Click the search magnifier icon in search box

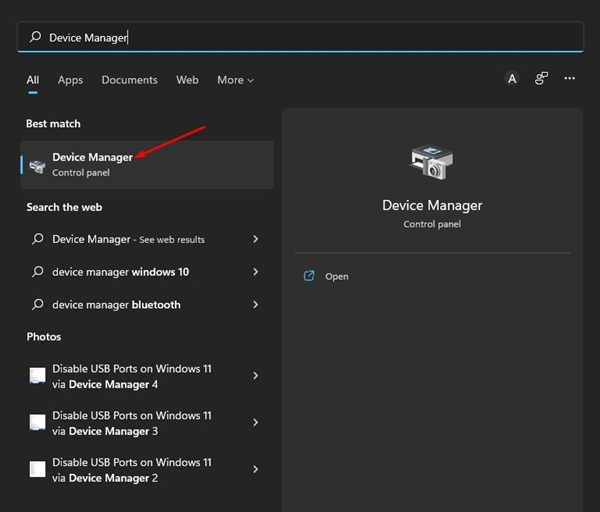pyautogui.click(x=35, y=37)
